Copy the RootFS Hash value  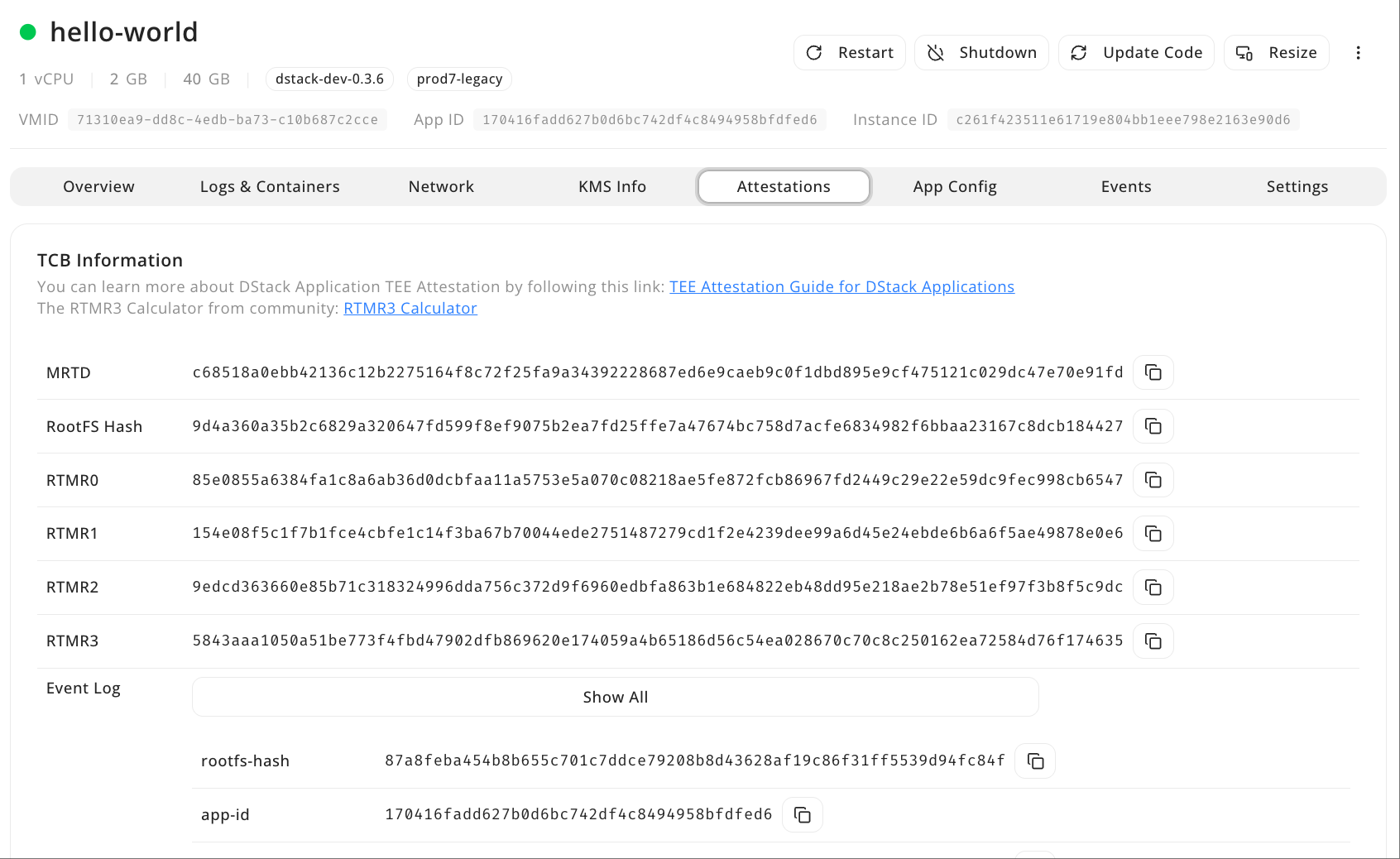pyautogui.click(x=1153, y=426)
